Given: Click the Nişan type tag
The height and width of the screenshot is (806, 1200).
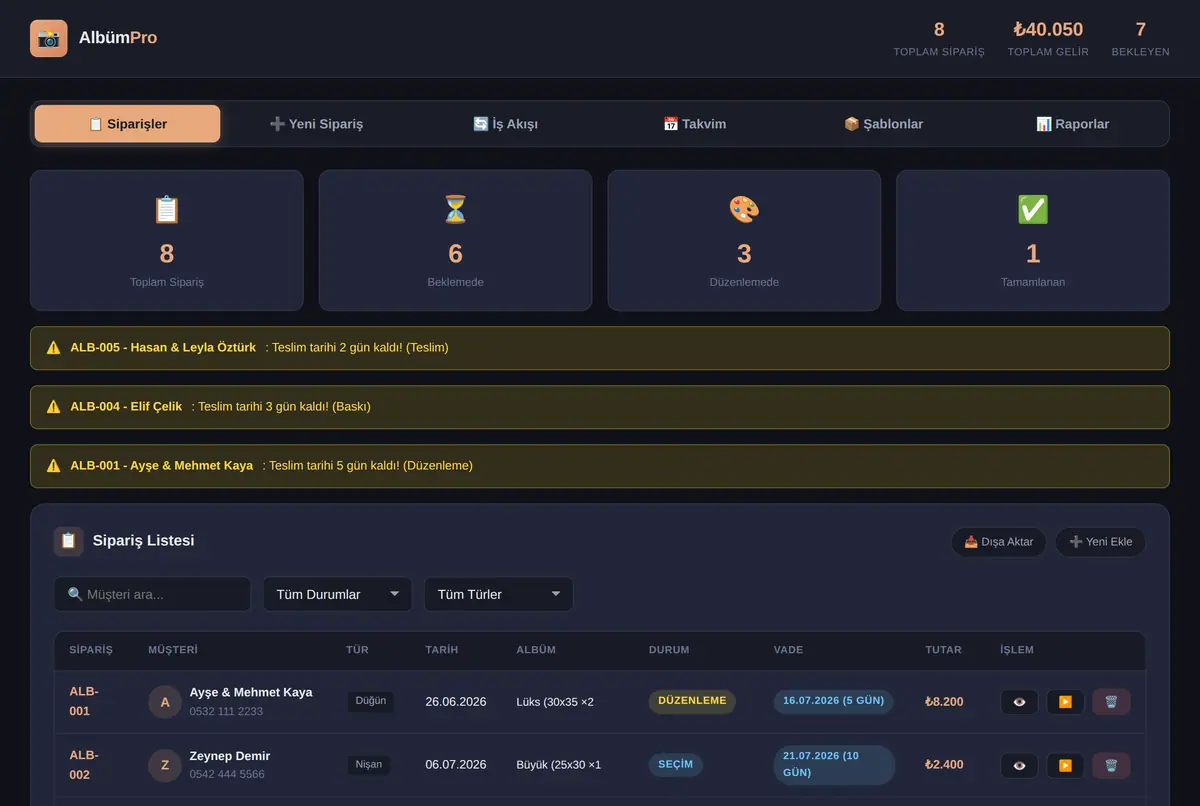Looking at the screenshot, I should coord(369,765).
